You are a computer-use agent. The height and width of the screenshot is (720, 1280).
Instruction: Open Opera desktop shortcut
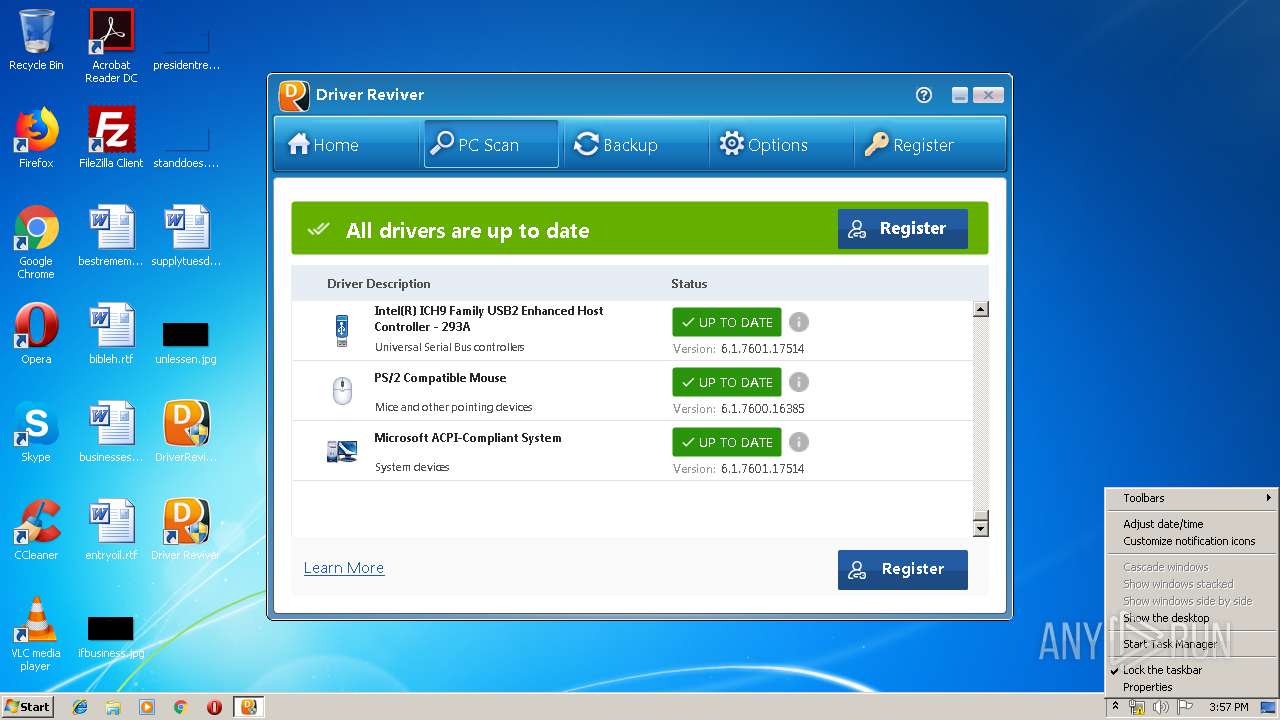pyautogui.click(x=36, y=334)
